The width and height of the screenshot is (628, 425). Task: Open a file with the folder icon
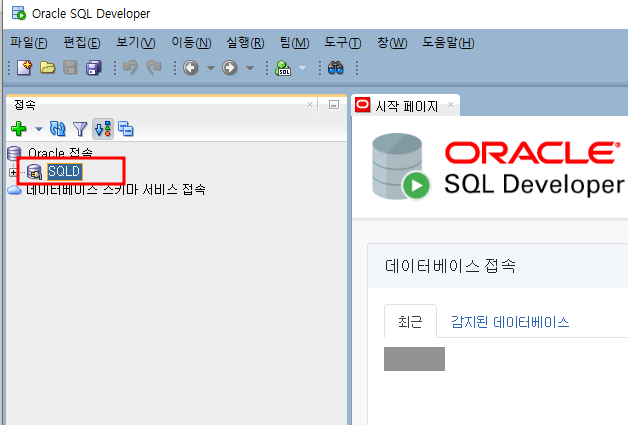(47, 67)
